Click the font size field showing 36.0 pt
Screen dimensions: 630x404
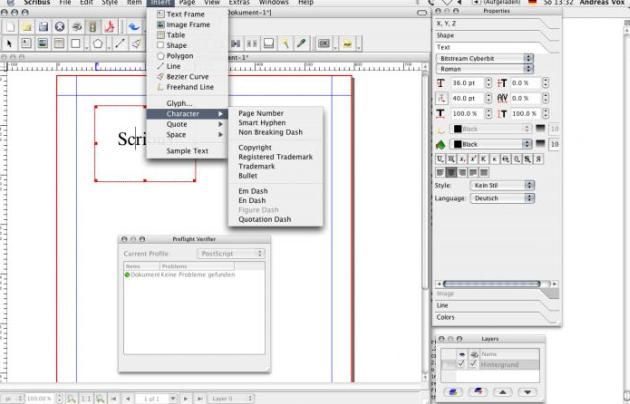[467, 83]
